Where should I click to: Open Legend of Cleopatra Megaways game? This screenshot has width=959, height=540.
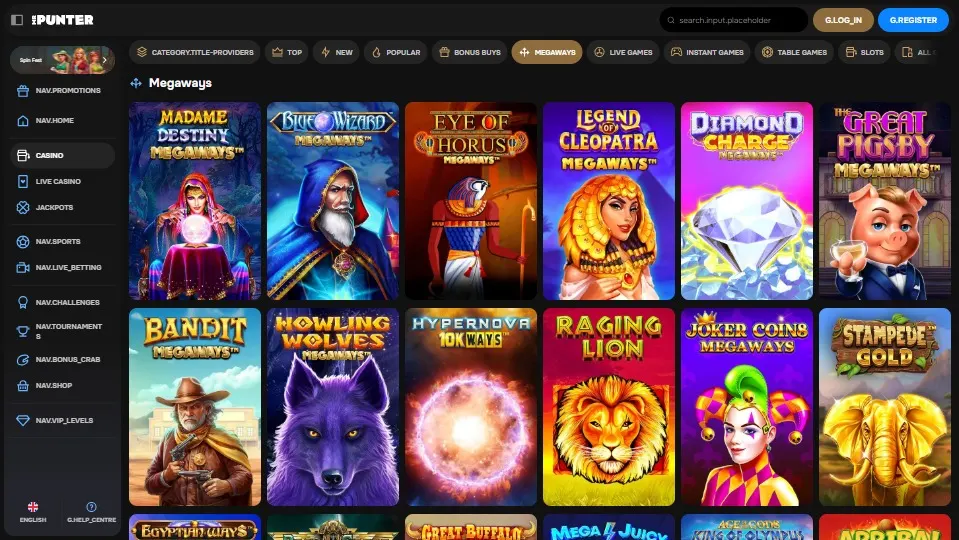609,201
